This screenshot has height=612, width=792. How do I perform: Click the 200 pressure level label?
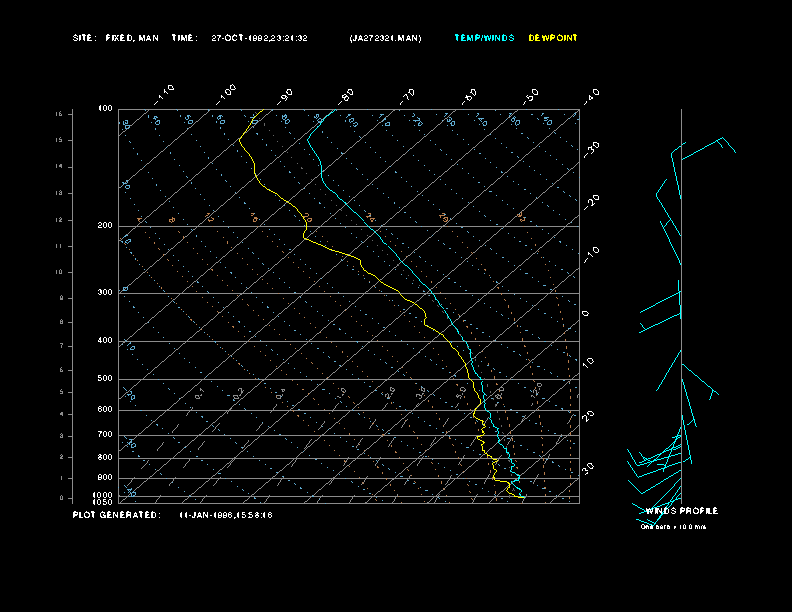click(105, 226)
